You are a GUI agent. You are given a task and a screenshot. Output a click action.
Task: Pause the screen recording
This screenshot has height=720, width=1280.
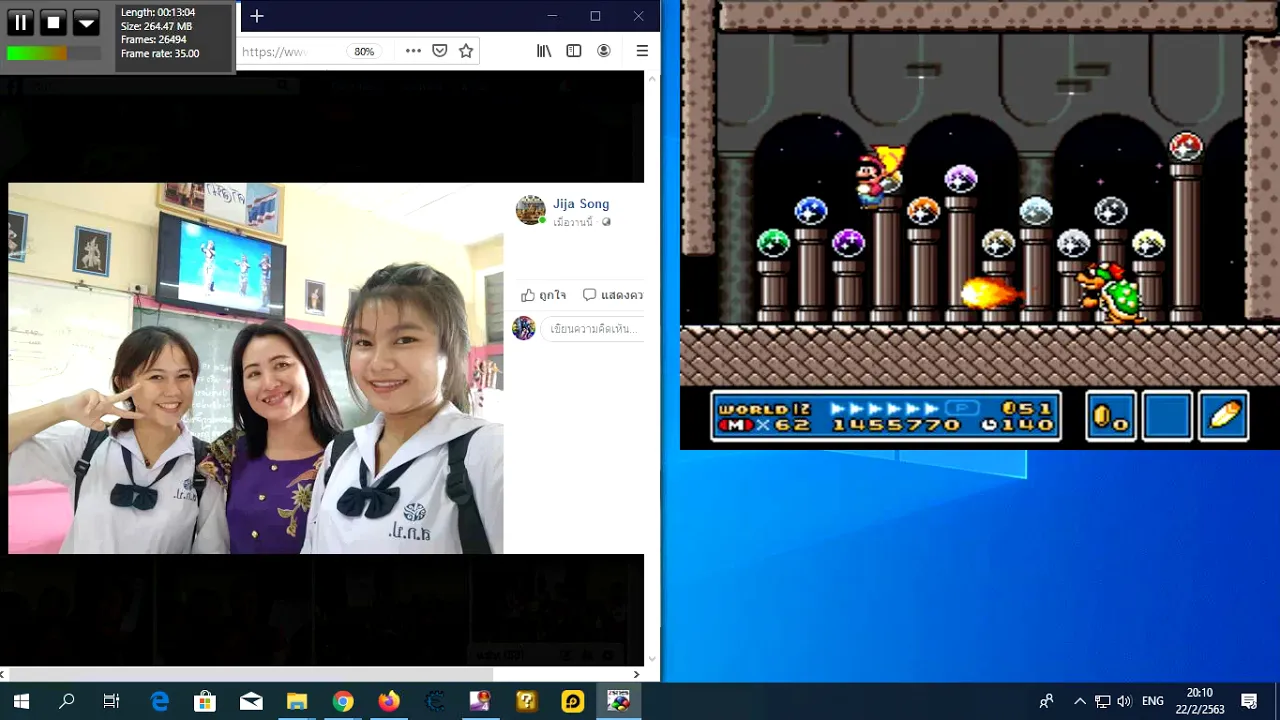20,22
